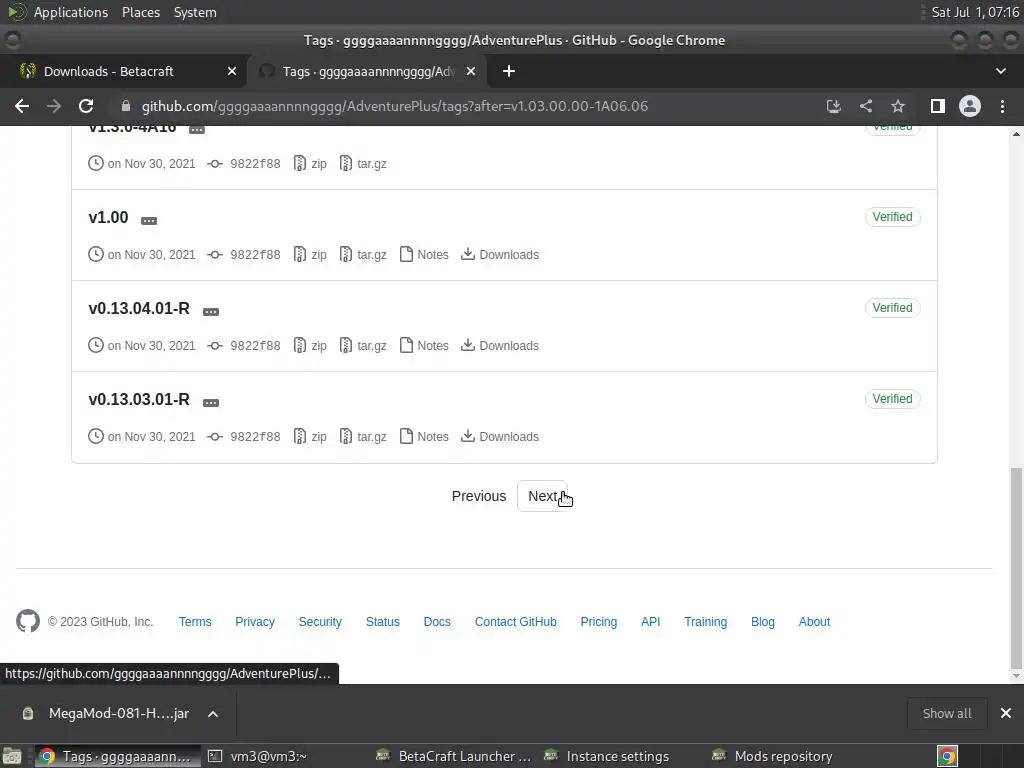Open the tab search dropdown chevron

tap(1000, 71)
